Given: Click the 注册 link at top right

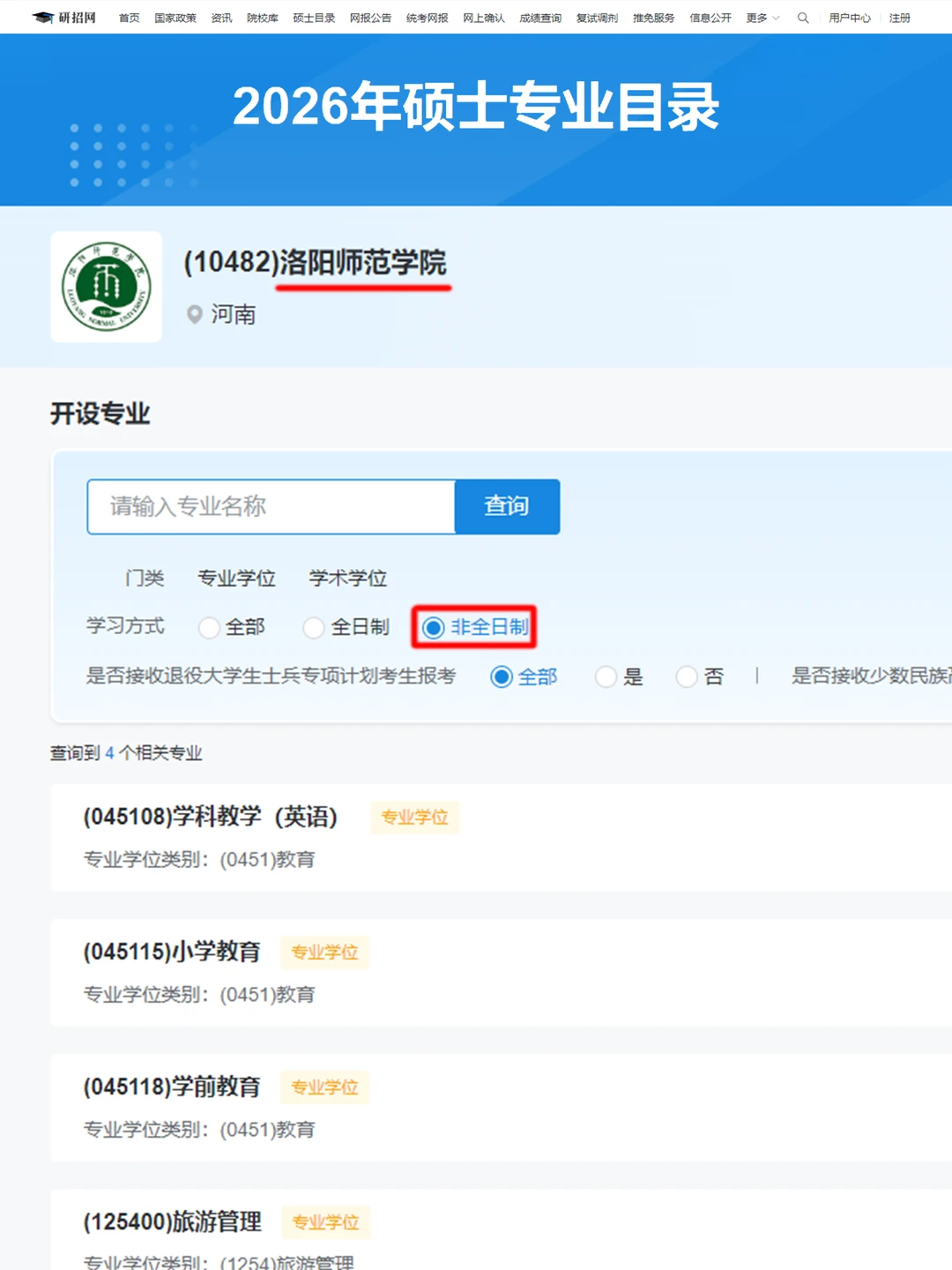Looking at the screenshot, I should (x=899, y=17).
